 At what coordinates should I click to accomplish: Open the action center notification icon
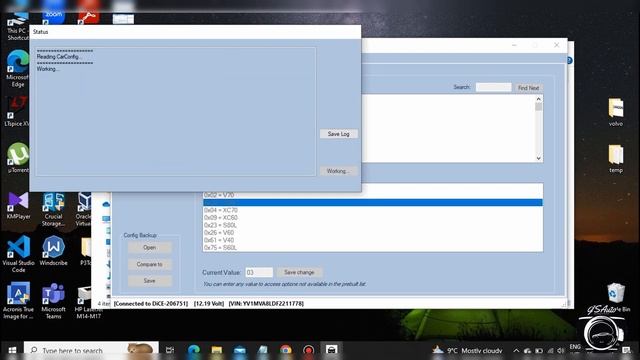pyautogui.click(x=627, y=351)
